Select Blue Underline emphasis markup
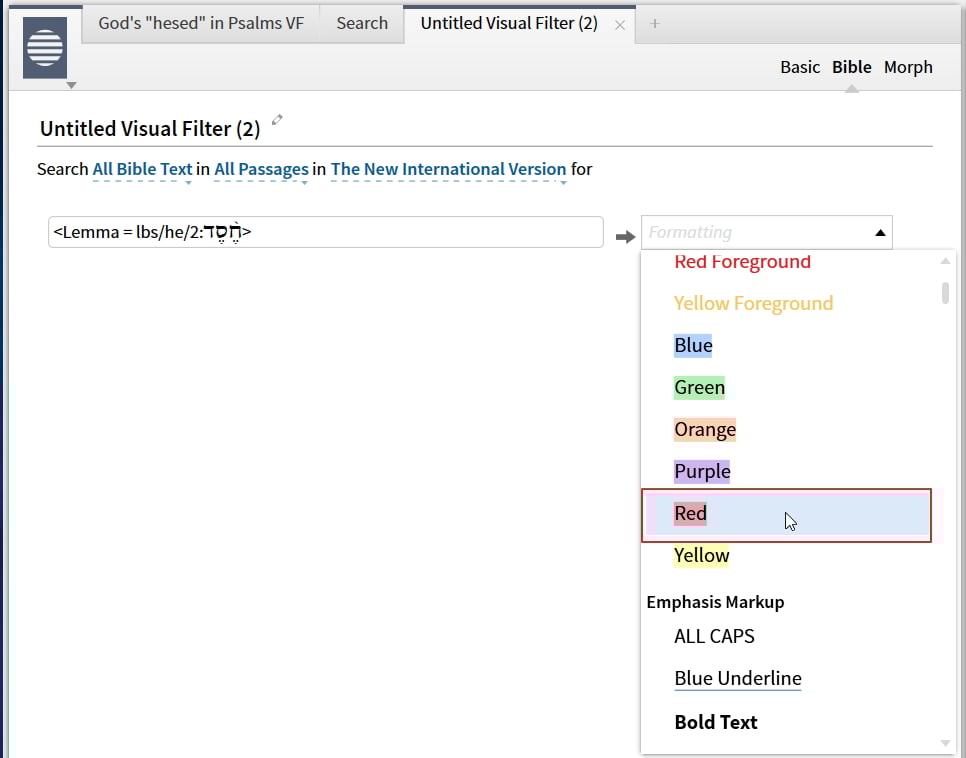966x758 pixels. (738, 678)
